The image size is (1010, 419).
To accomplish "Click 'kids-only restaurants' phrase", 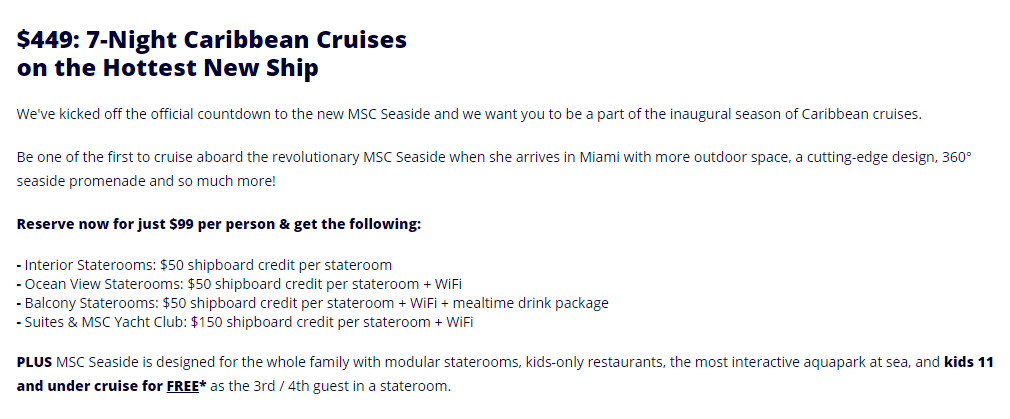I will point(595,362).
